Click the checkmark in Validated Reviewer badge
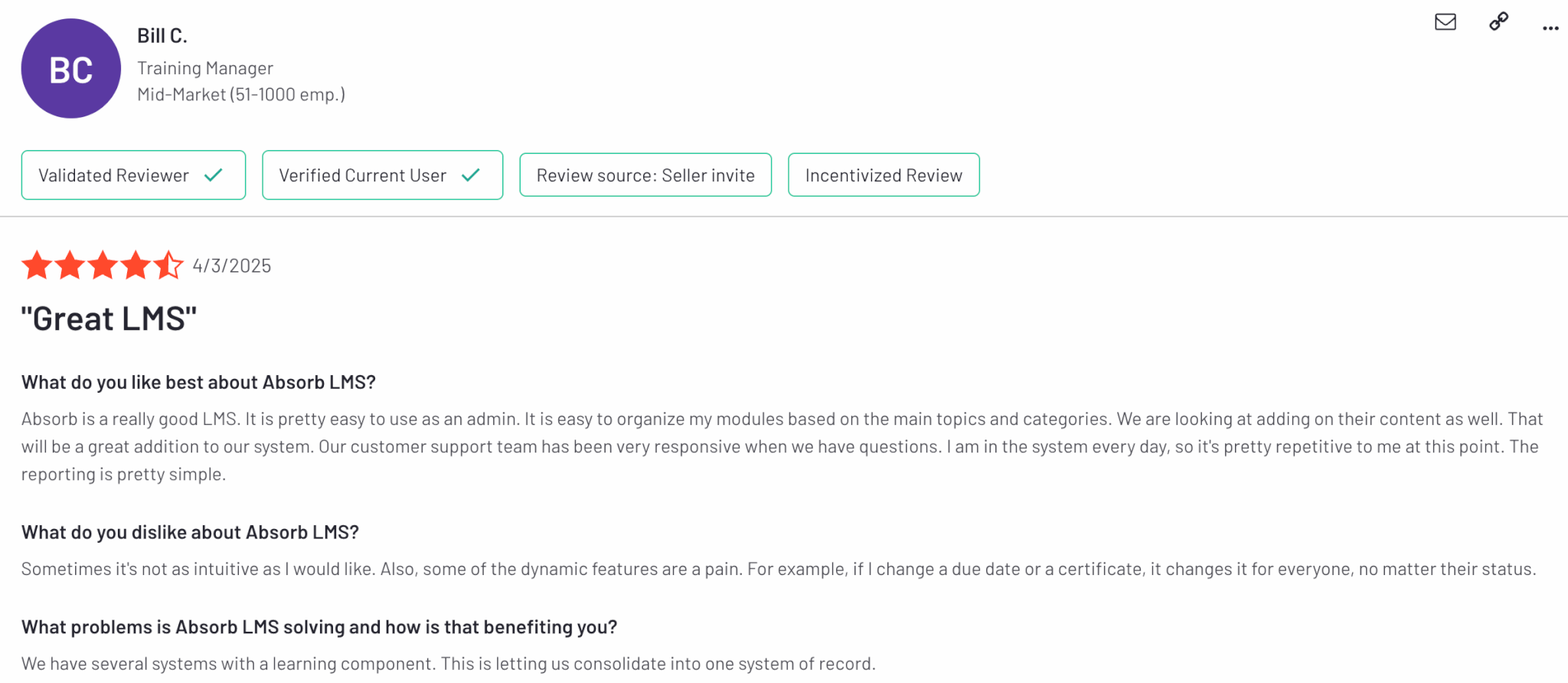 point(214,175)
